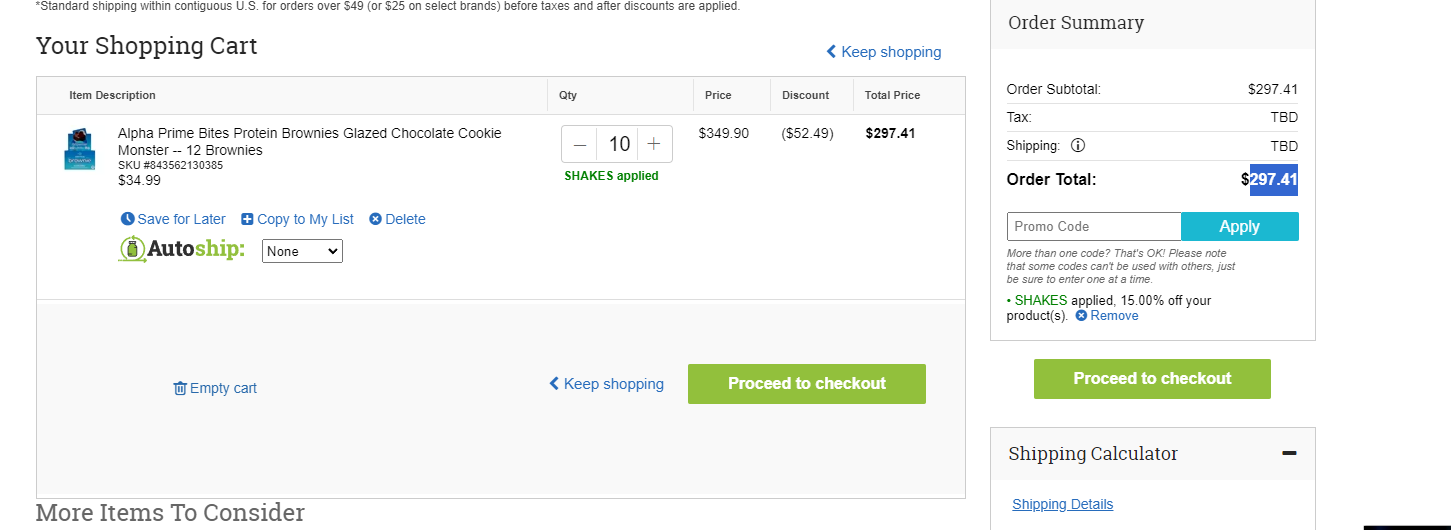The image size is (1451, 530).
Task: Click Proceed to checkout below the cart
Action: pos(807,384)
